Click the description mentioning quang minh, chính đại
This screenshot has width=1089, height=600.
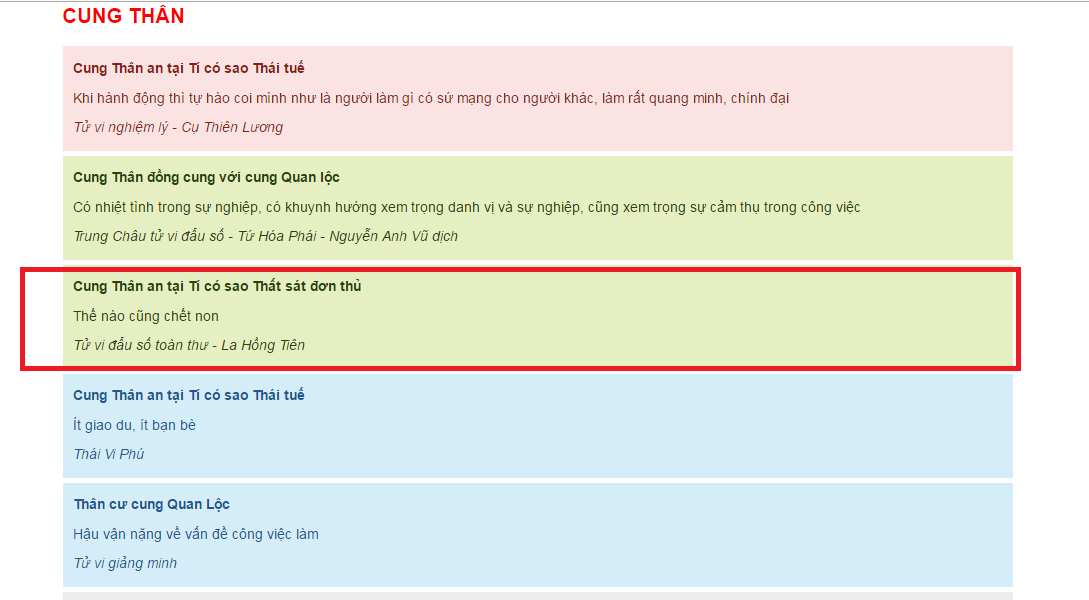432,98
